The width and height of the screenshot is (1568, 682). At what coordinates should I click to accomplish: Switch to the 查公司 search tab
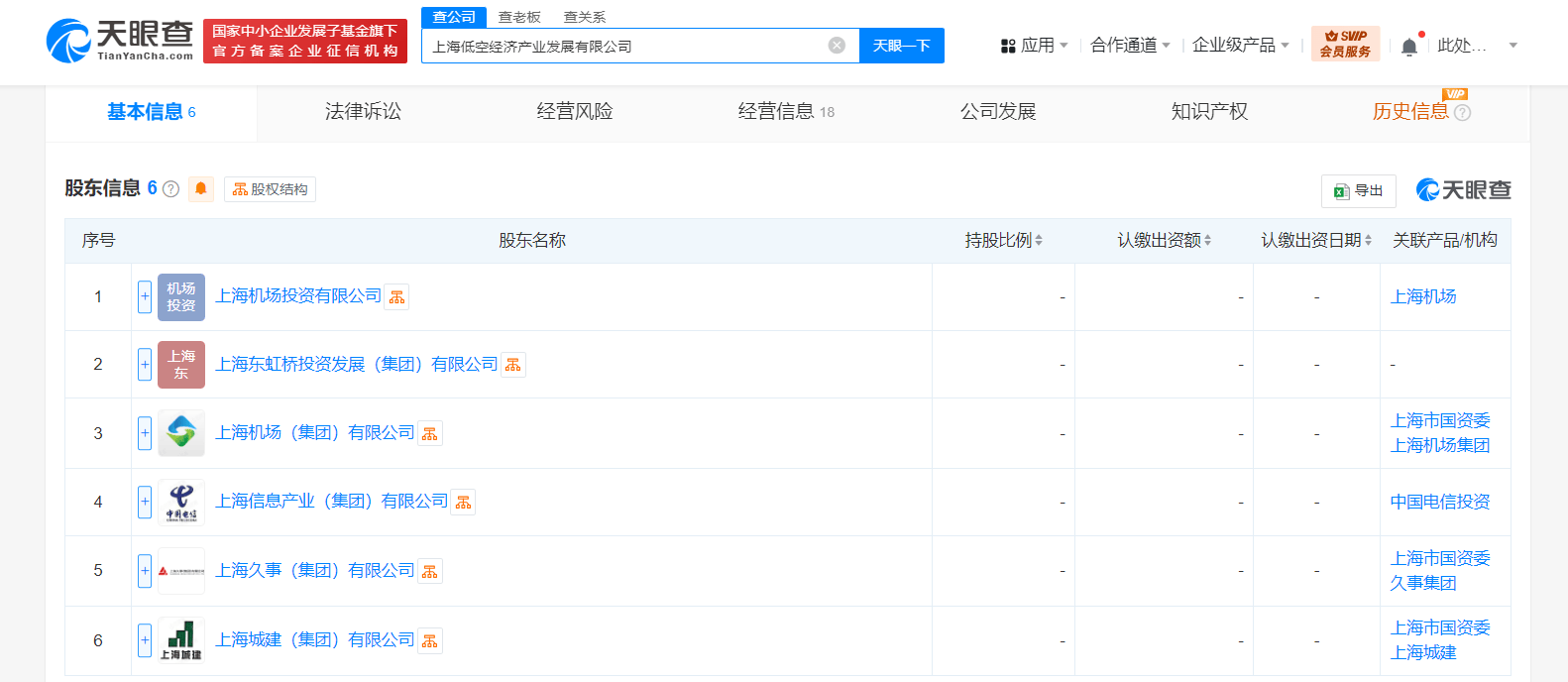[454, 17]
